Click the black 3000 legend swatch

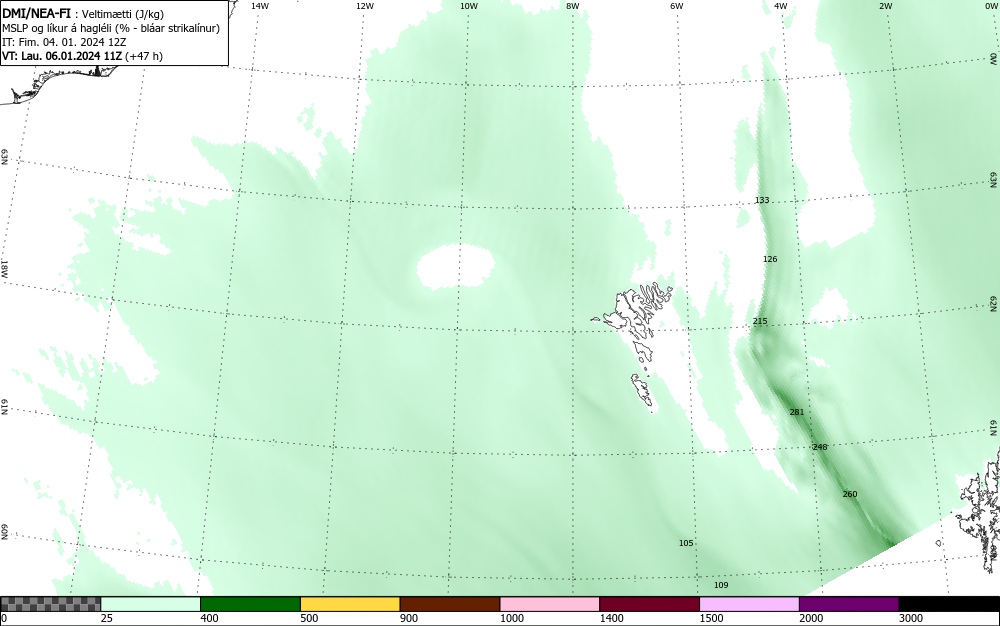pos(949,604)
